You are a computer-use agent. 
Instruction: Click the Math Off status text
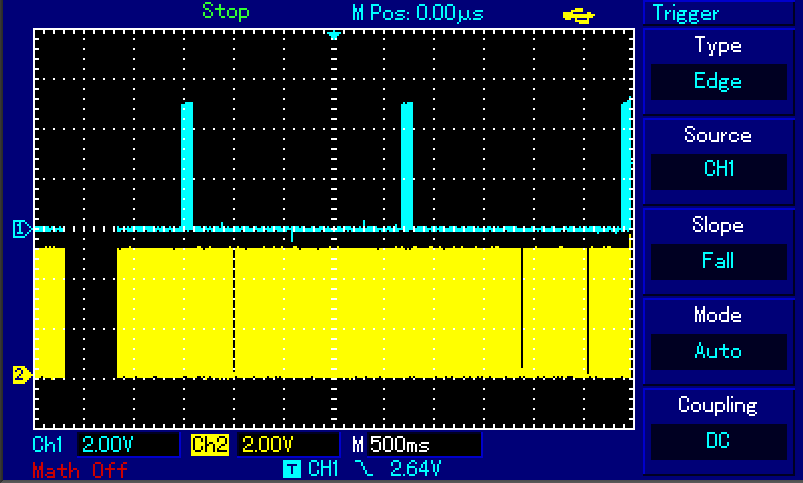(x=79, y=470)
